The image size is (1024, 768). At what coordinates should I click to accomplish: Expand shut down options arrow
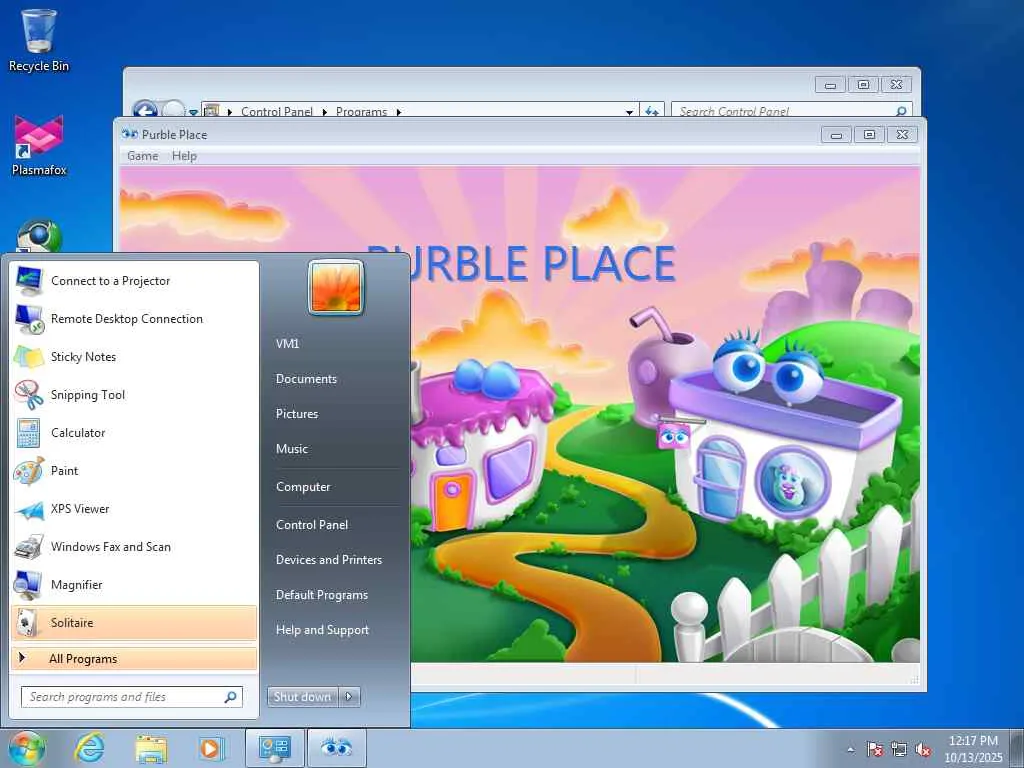coord(349,697)
